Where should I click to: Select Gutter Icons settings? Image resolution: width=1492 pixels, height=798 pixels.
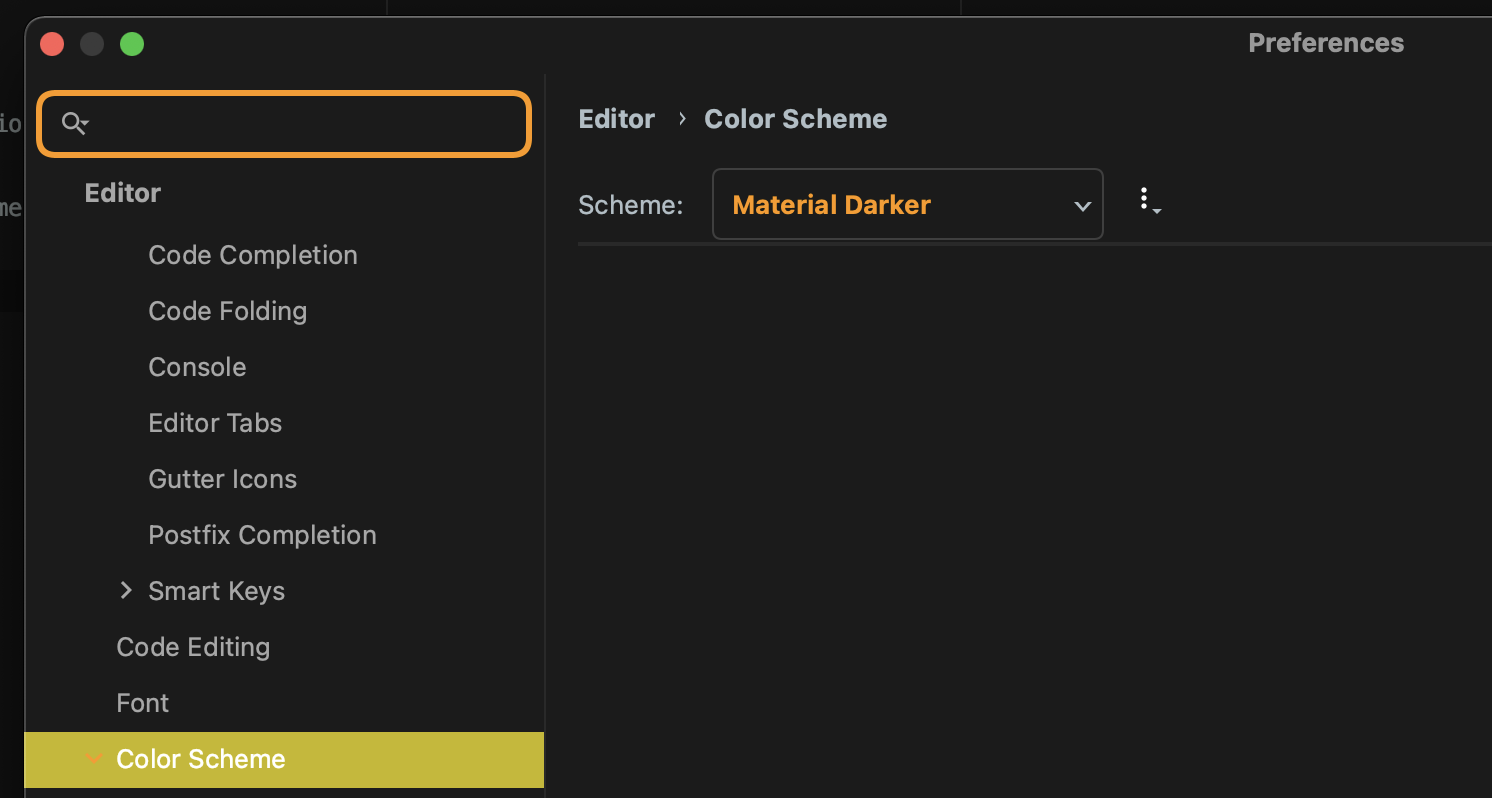pos(222,479)
